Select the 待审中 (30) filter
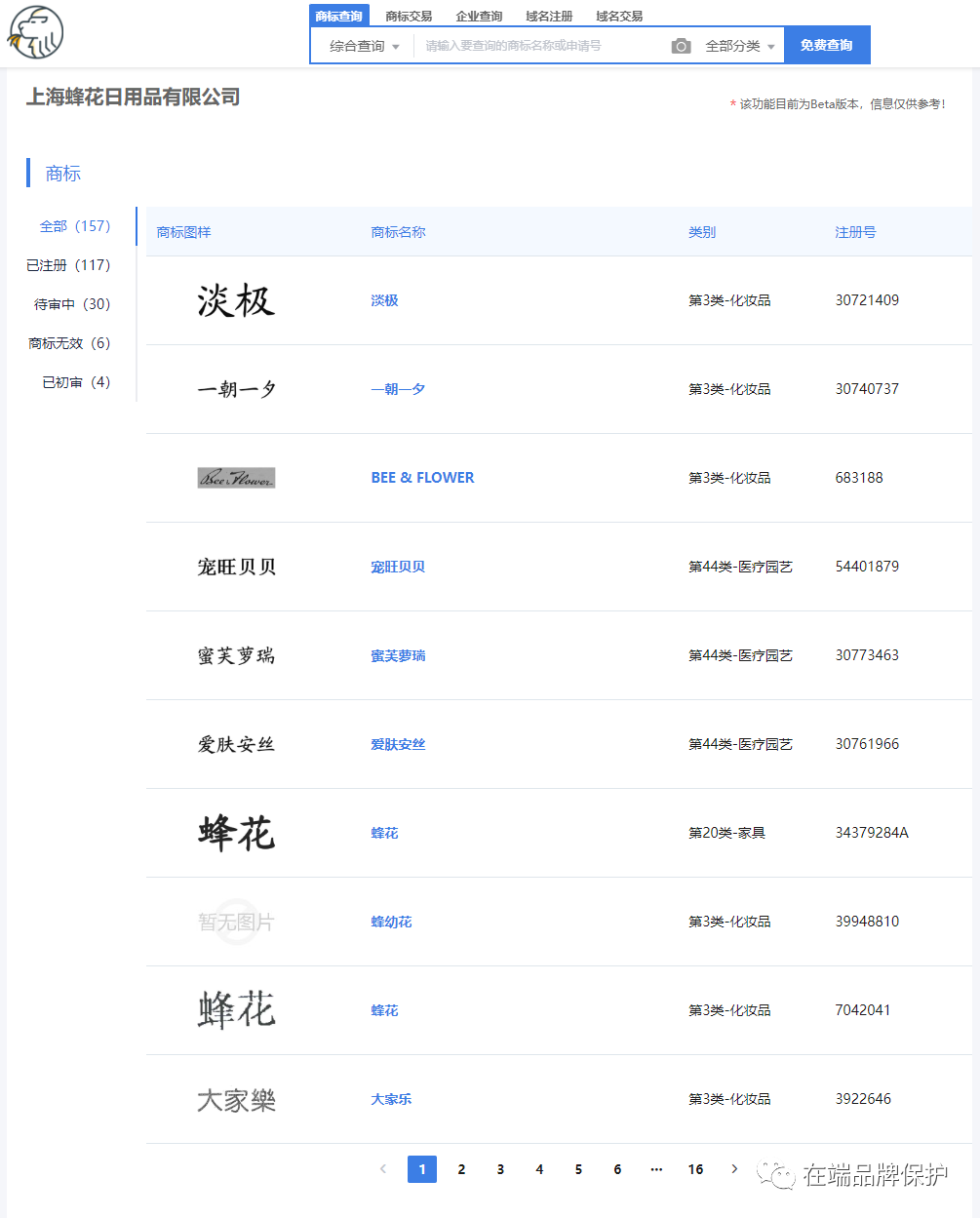Viewport: 980px width, 1218px height. coord(72,304)
